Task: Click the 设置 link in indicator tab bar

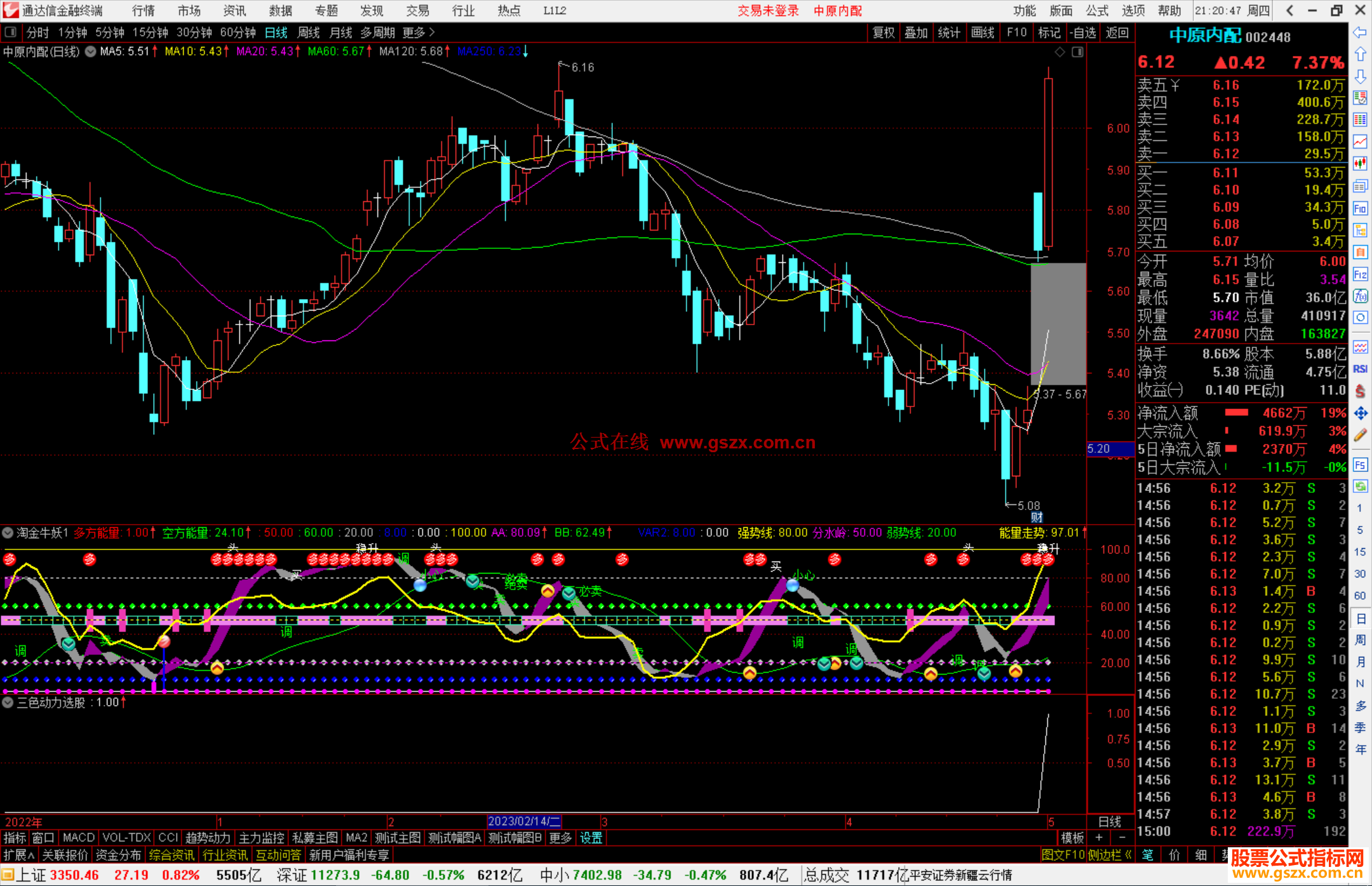Action: coord(591,838)
